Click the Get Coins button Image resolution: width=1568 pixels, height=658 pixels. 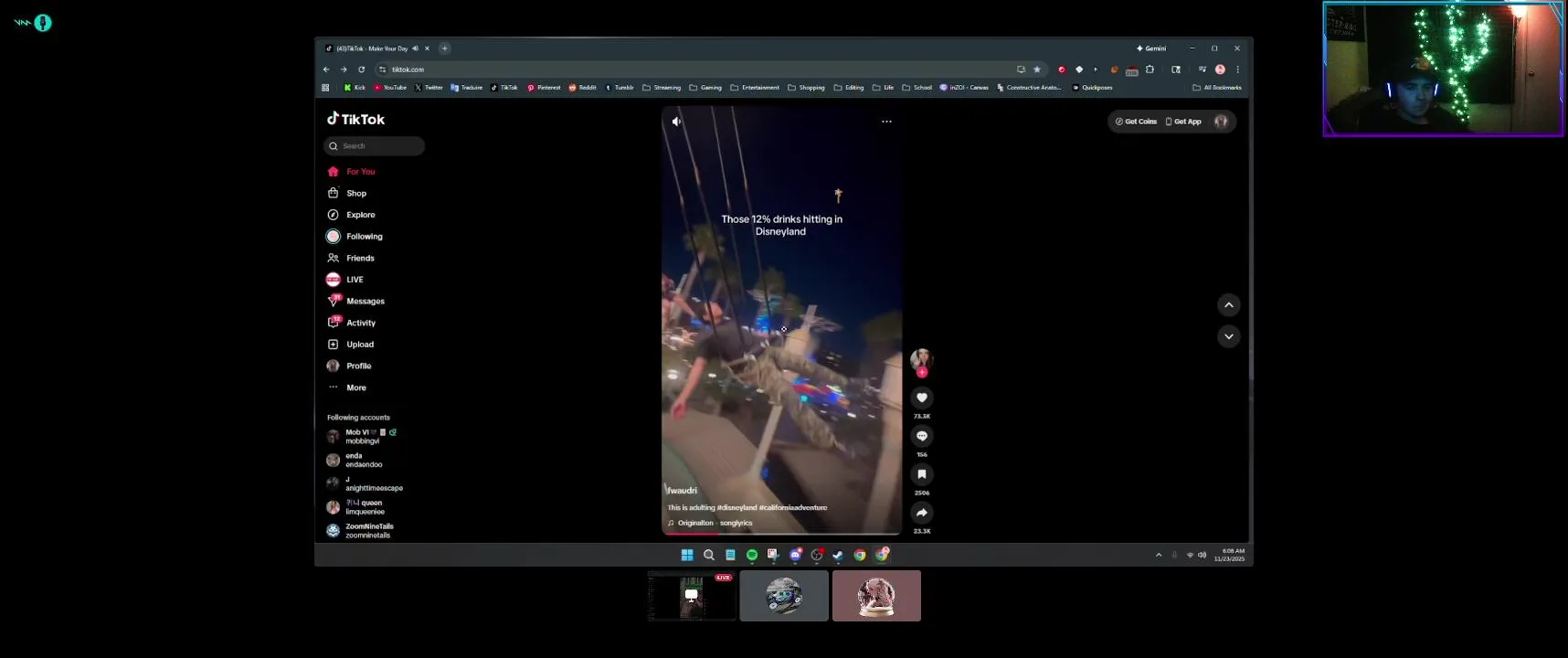1136,122
